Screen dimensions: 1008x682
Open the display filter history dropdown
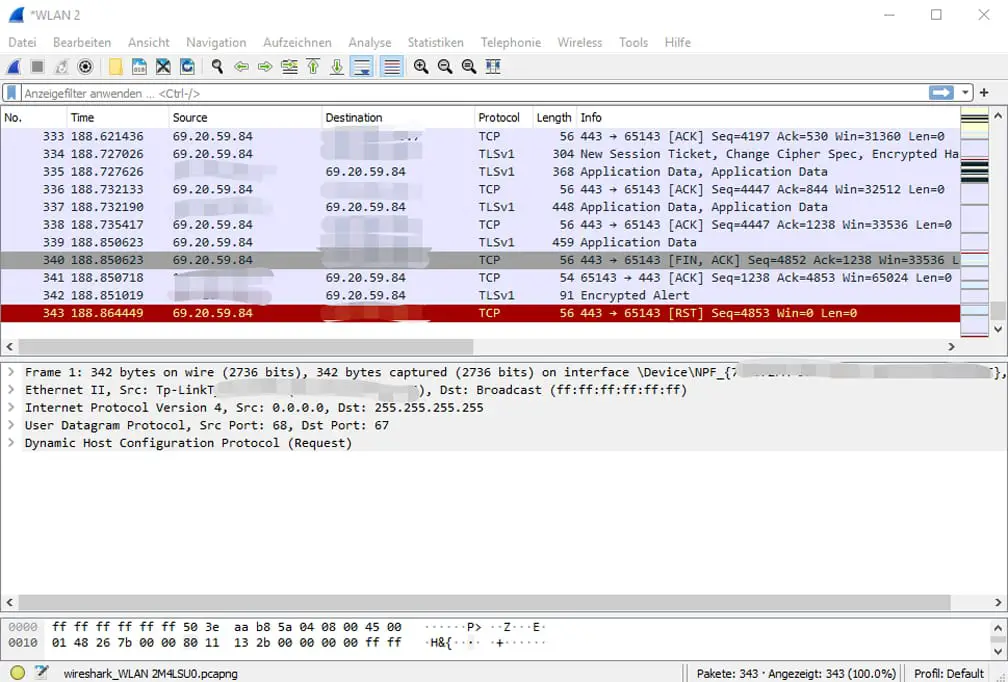[x=965, y=93]
